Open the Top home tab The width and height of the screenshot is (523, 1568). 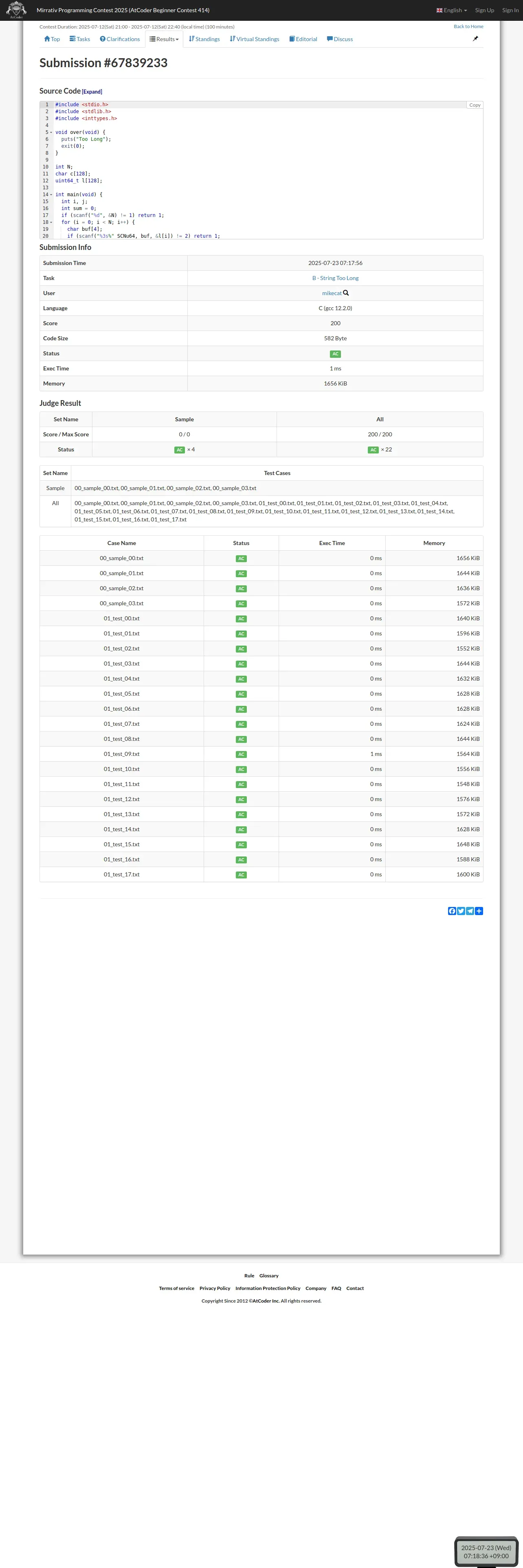pos(52,39)
